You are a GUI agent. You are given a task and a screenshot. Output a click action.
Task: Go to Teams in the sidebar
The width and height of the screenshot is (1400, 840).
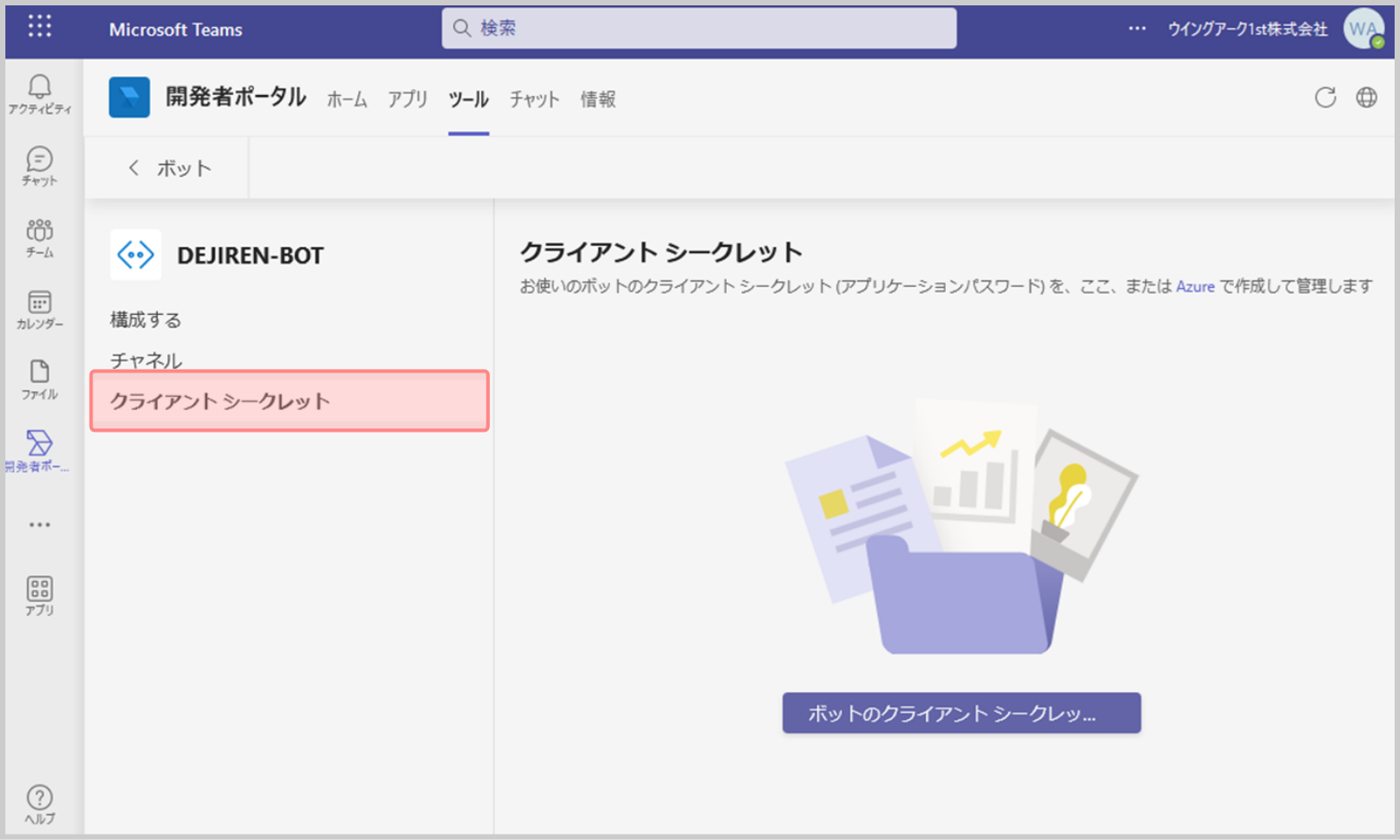click(x=39, y=238)
